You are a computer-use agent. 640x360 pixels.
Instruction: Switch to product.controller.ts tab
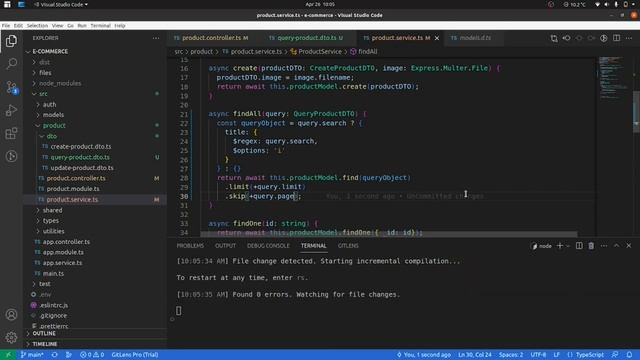pos(211,38)
